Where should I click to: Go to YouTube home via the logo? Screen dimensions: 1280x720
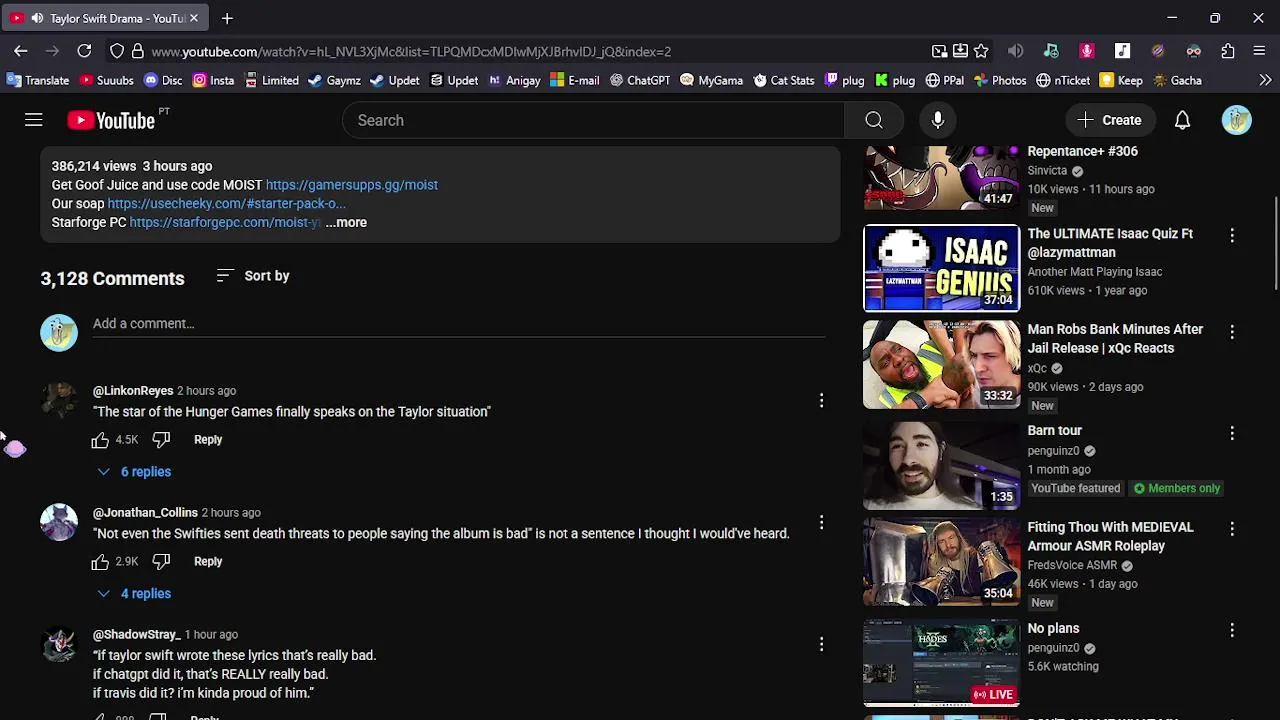point(111,120)
